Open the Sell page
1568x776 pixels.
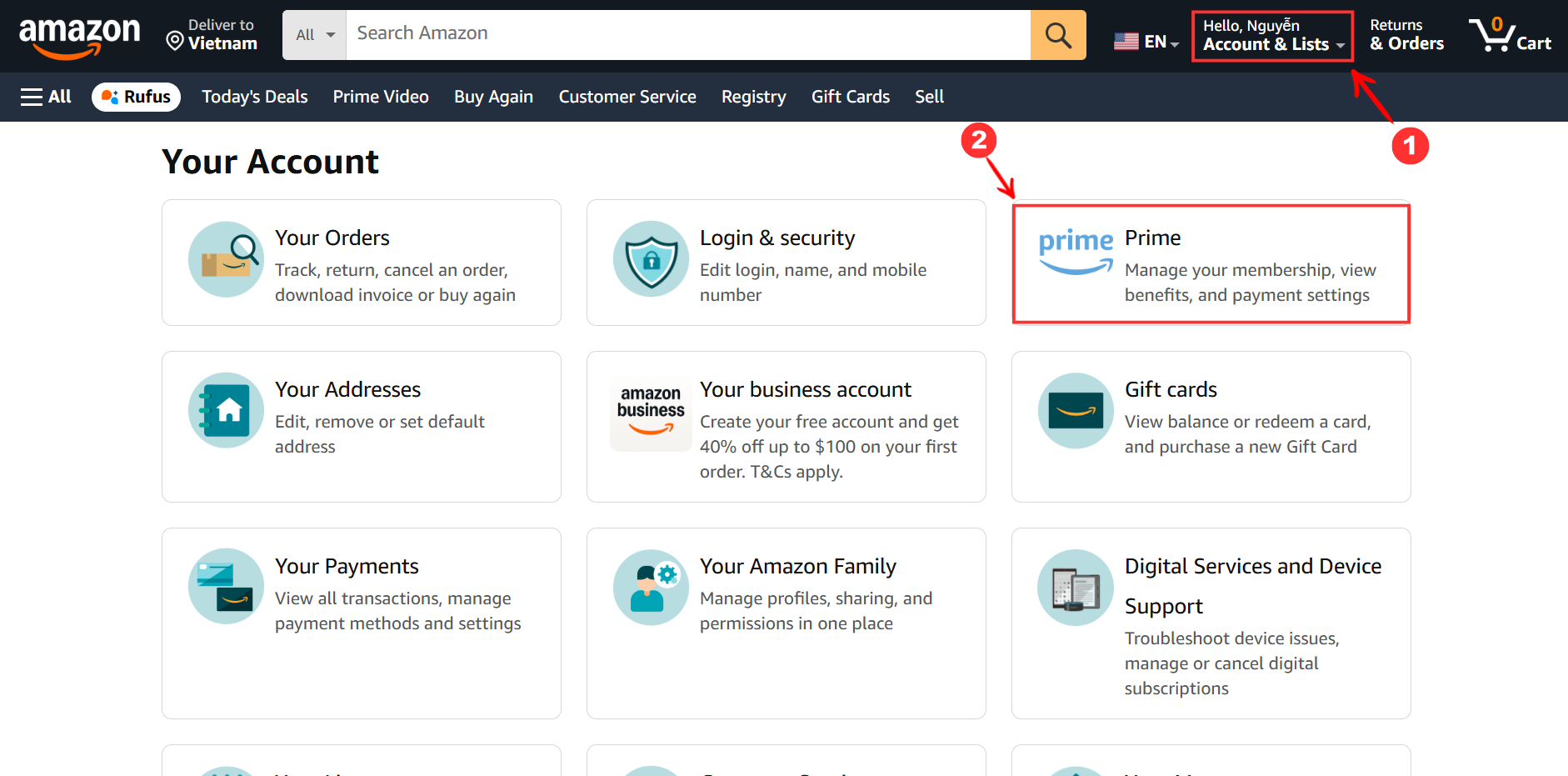[929, 97]
